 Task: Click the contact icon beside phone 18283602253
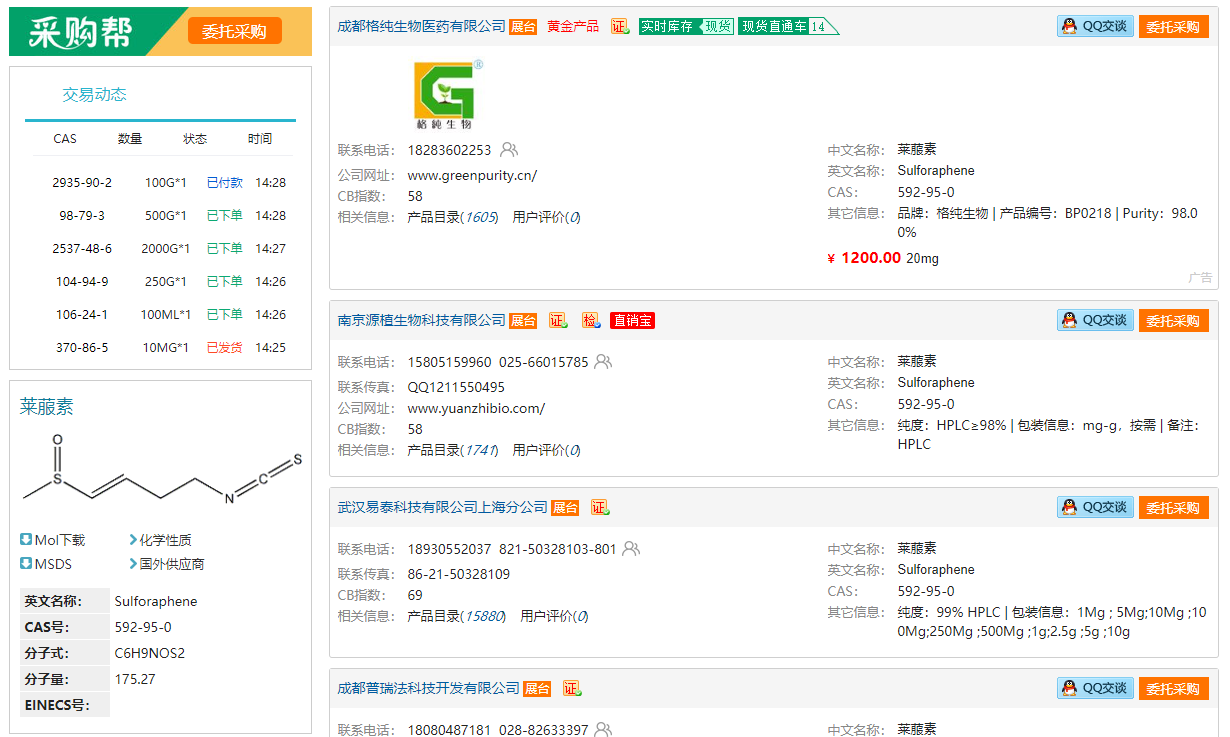click(x=509, y=150)
